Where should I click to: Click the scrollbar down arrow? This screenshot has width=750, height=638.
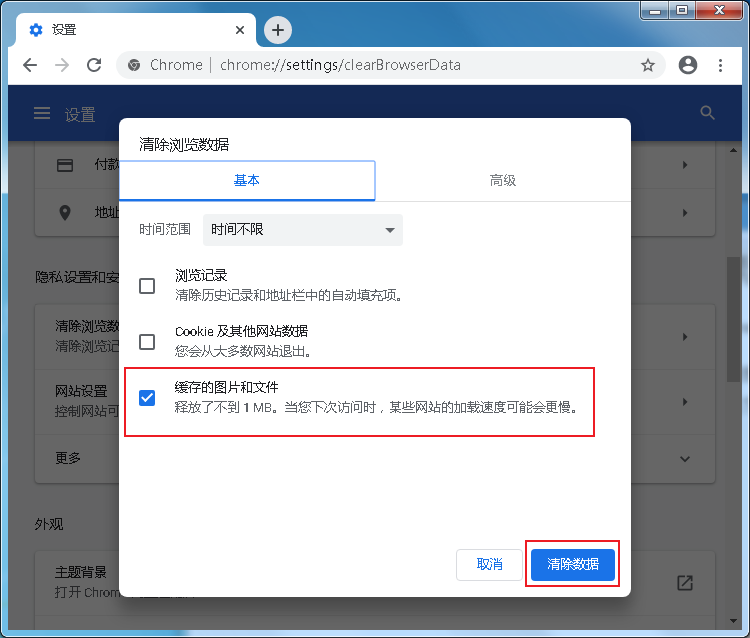[x=733, y=621]
